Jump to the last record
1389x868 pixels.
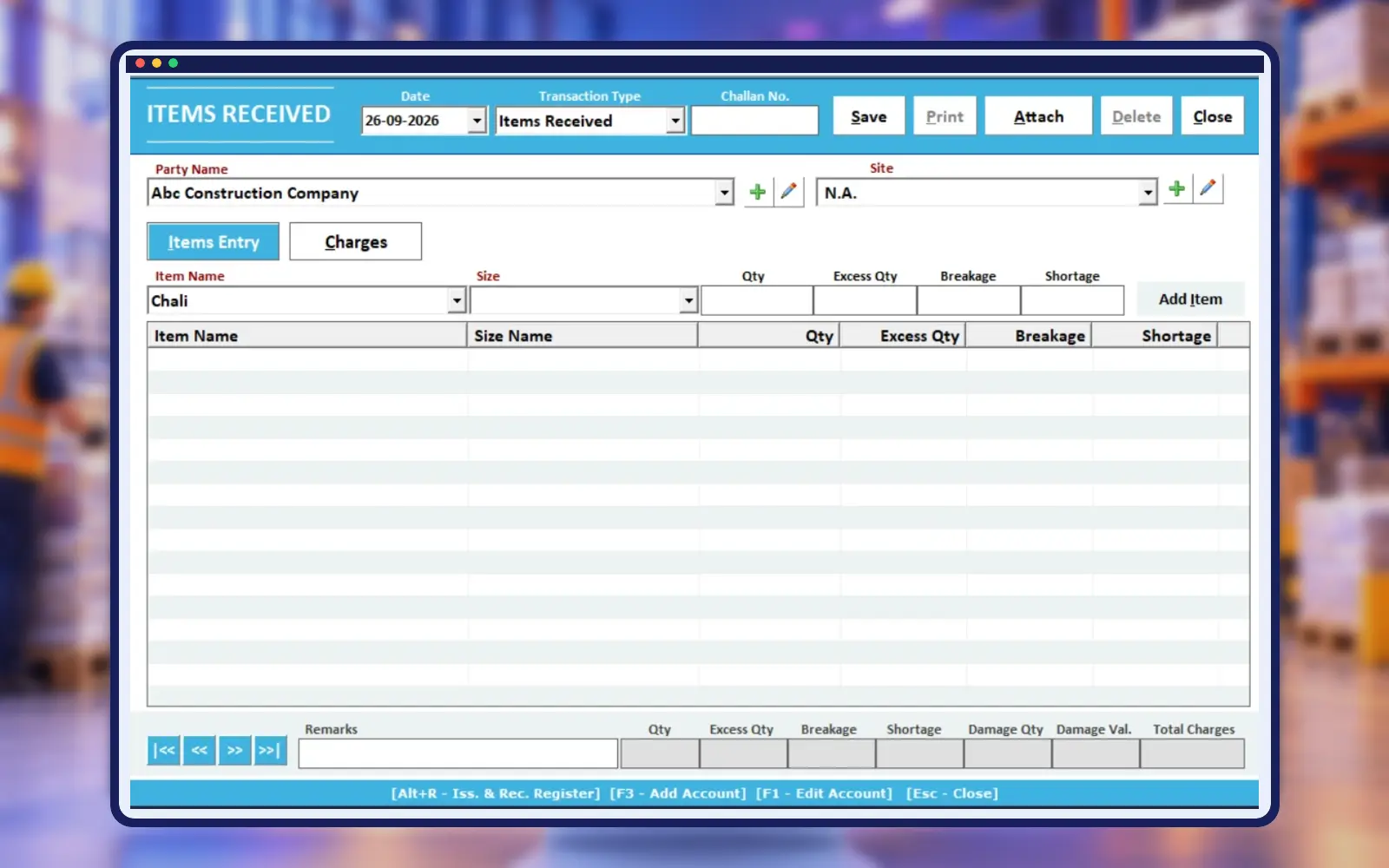click(270, 750)
